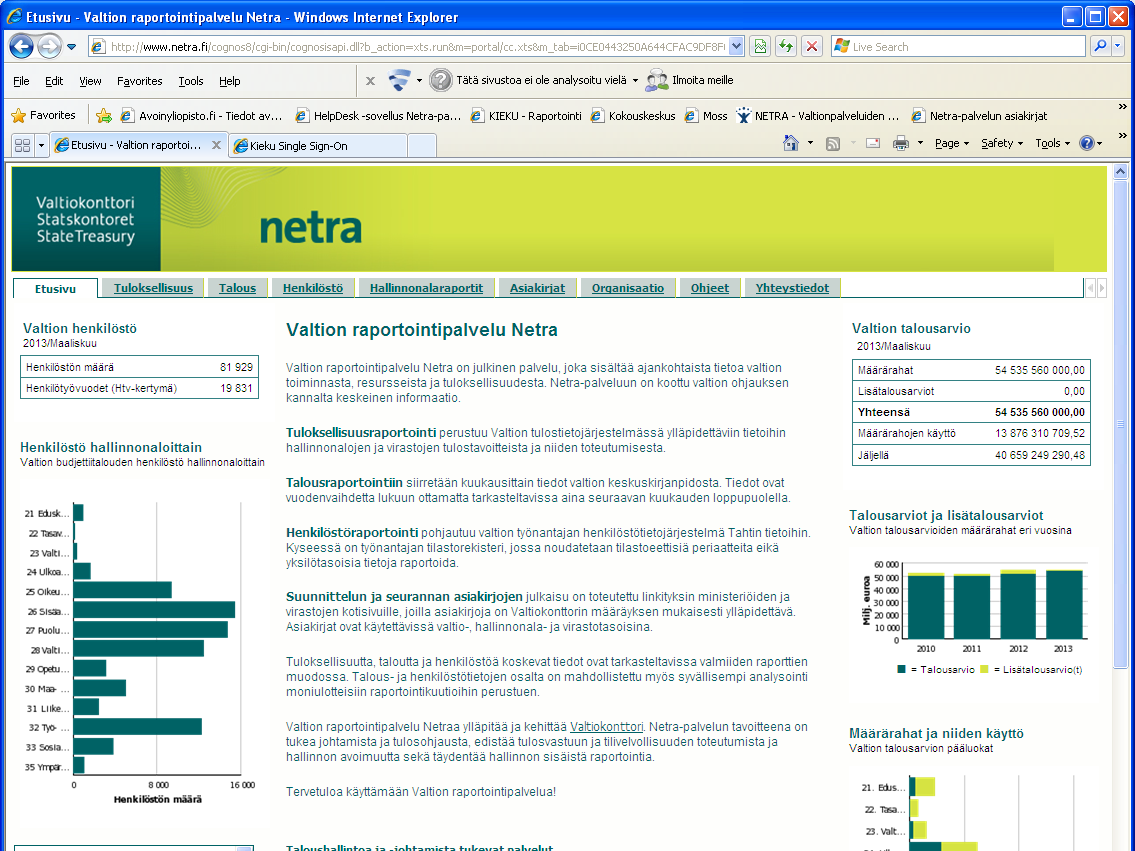Open the Quick Tabs grid icon
This screenshot has width=1135, height=851.
pos(22,145)
